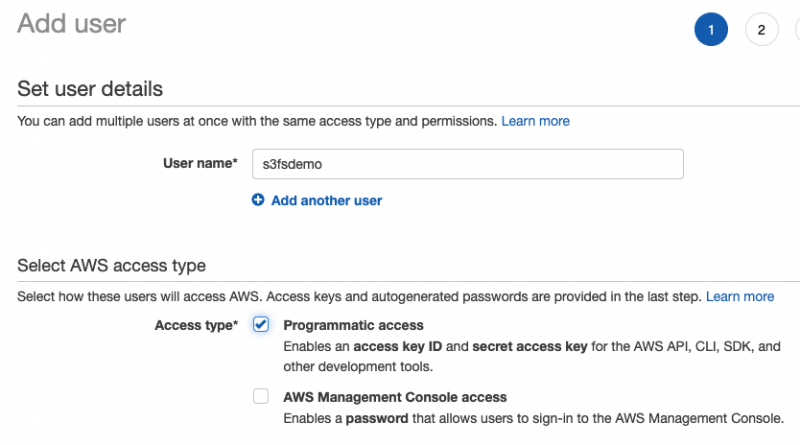Screen dimensions: 800x445
Task: Click the Access type* label
Action: tap(196, 325)
